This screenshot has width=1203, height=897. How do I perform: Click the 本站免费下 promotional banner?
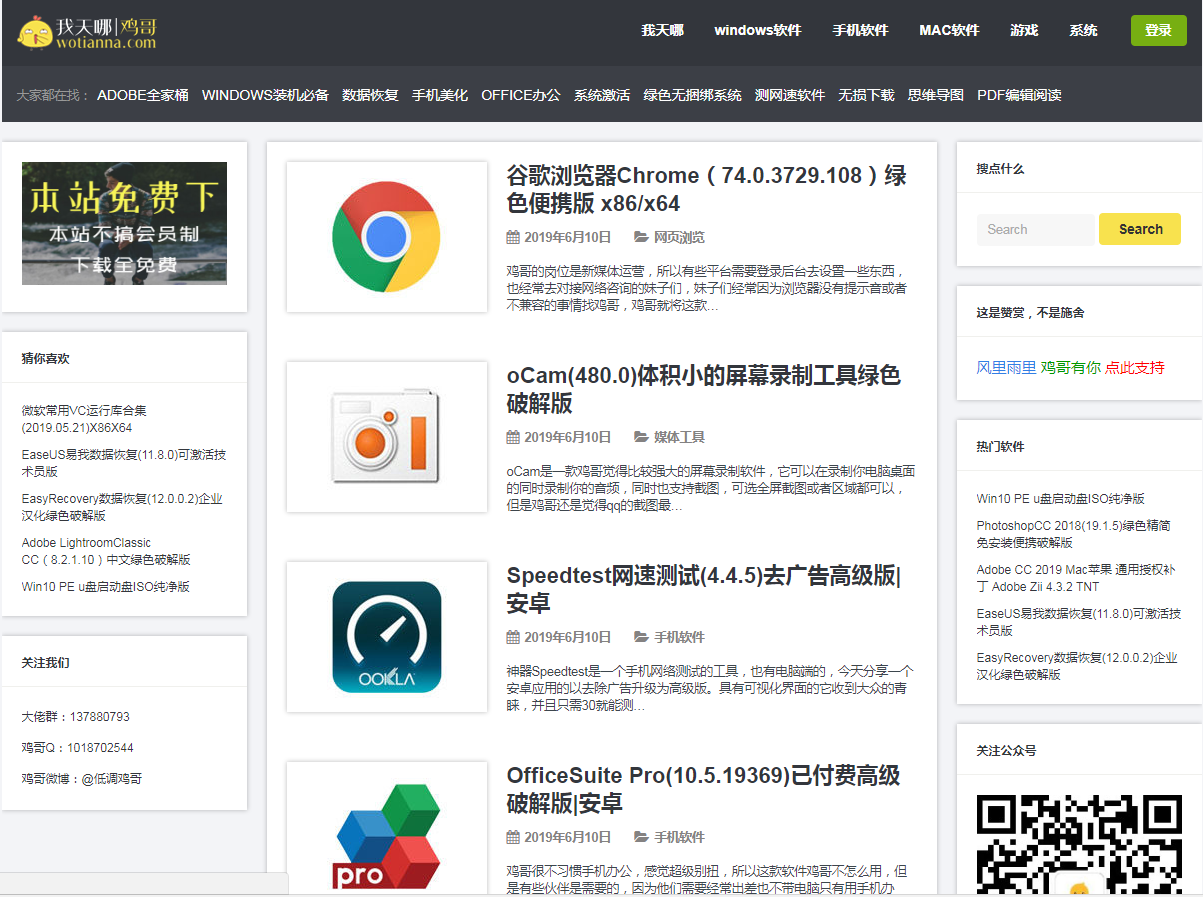click(x=124, y=222)
